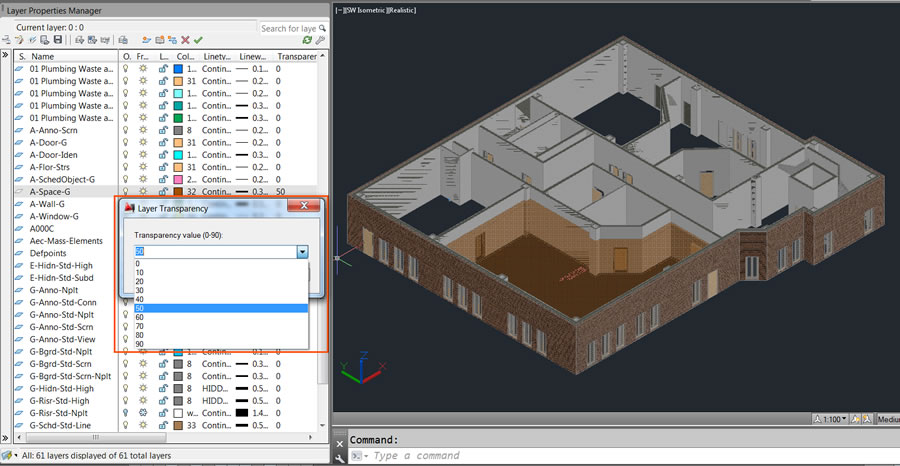Click the pencil-and-paper filter icon
The height and width of the screenshot is (466, 900).
(19, 40)
